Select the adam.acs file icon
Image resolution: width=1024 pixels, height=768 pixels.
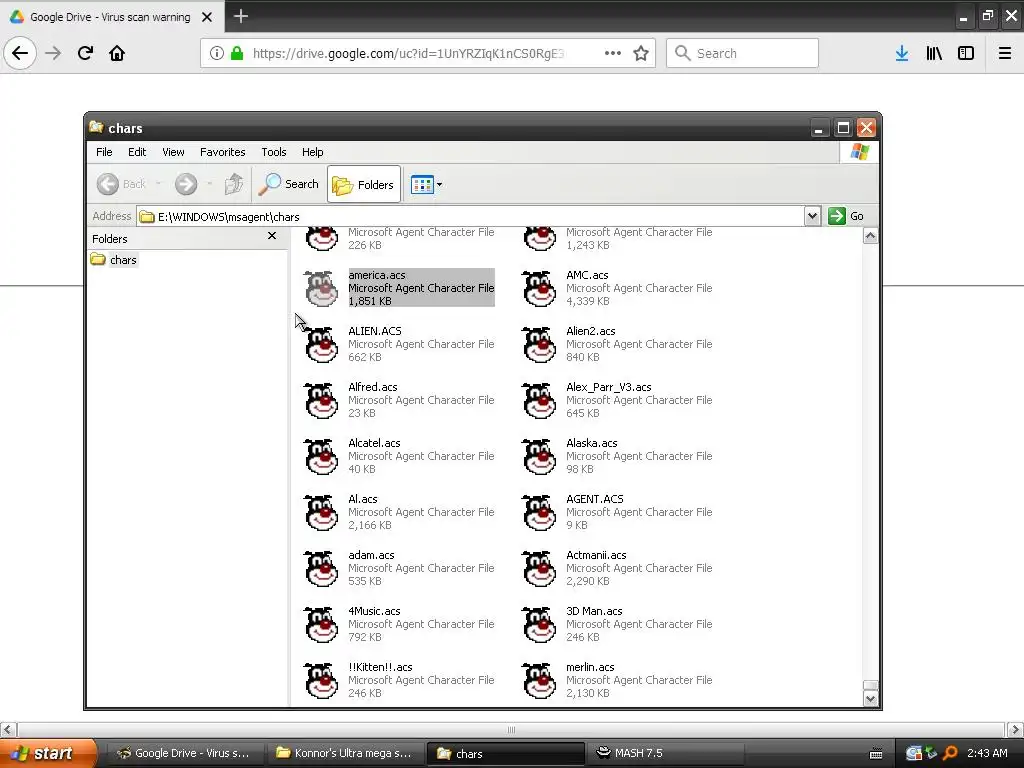coord(321,569)
